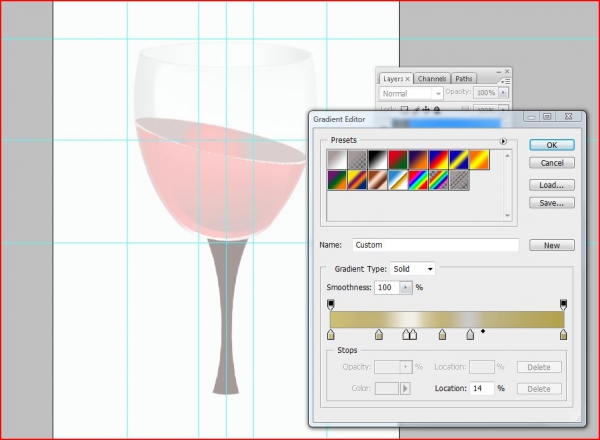Select the first white color stop
Viewport: 600px width, 440px height.
[406, 335]
